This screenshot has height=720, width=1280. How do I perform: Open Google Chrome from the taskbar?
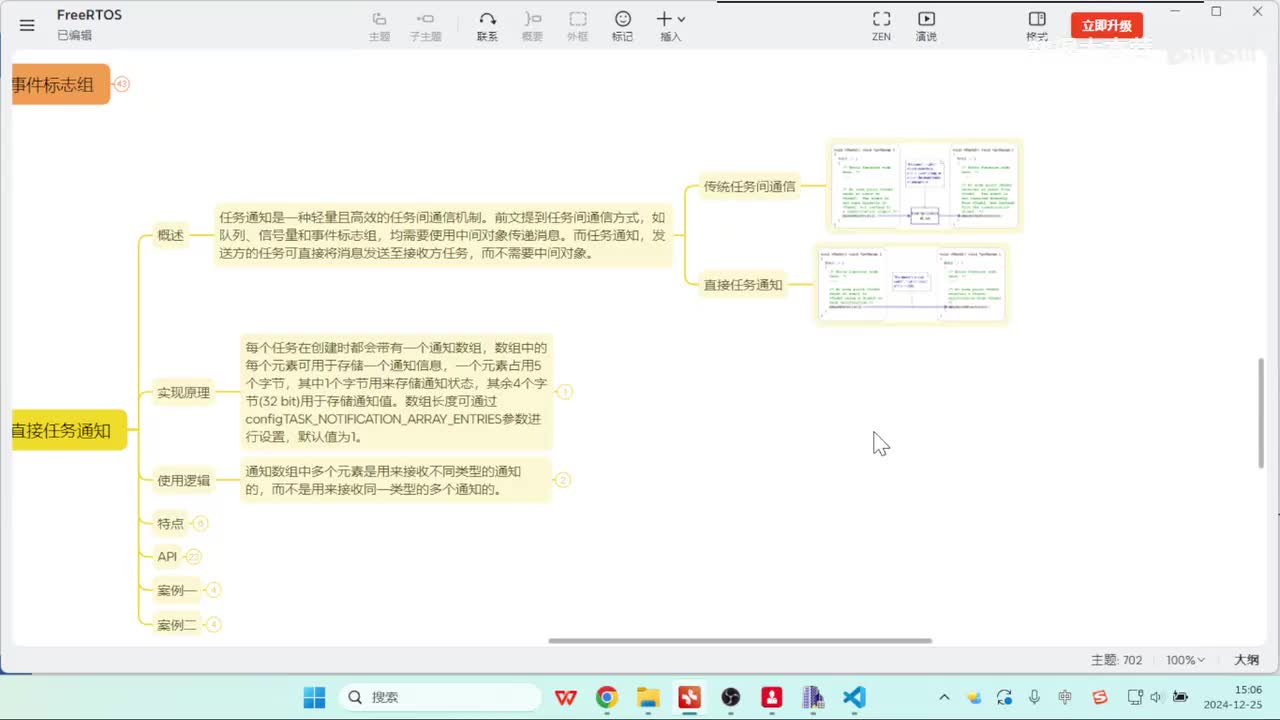coord(607,697)
